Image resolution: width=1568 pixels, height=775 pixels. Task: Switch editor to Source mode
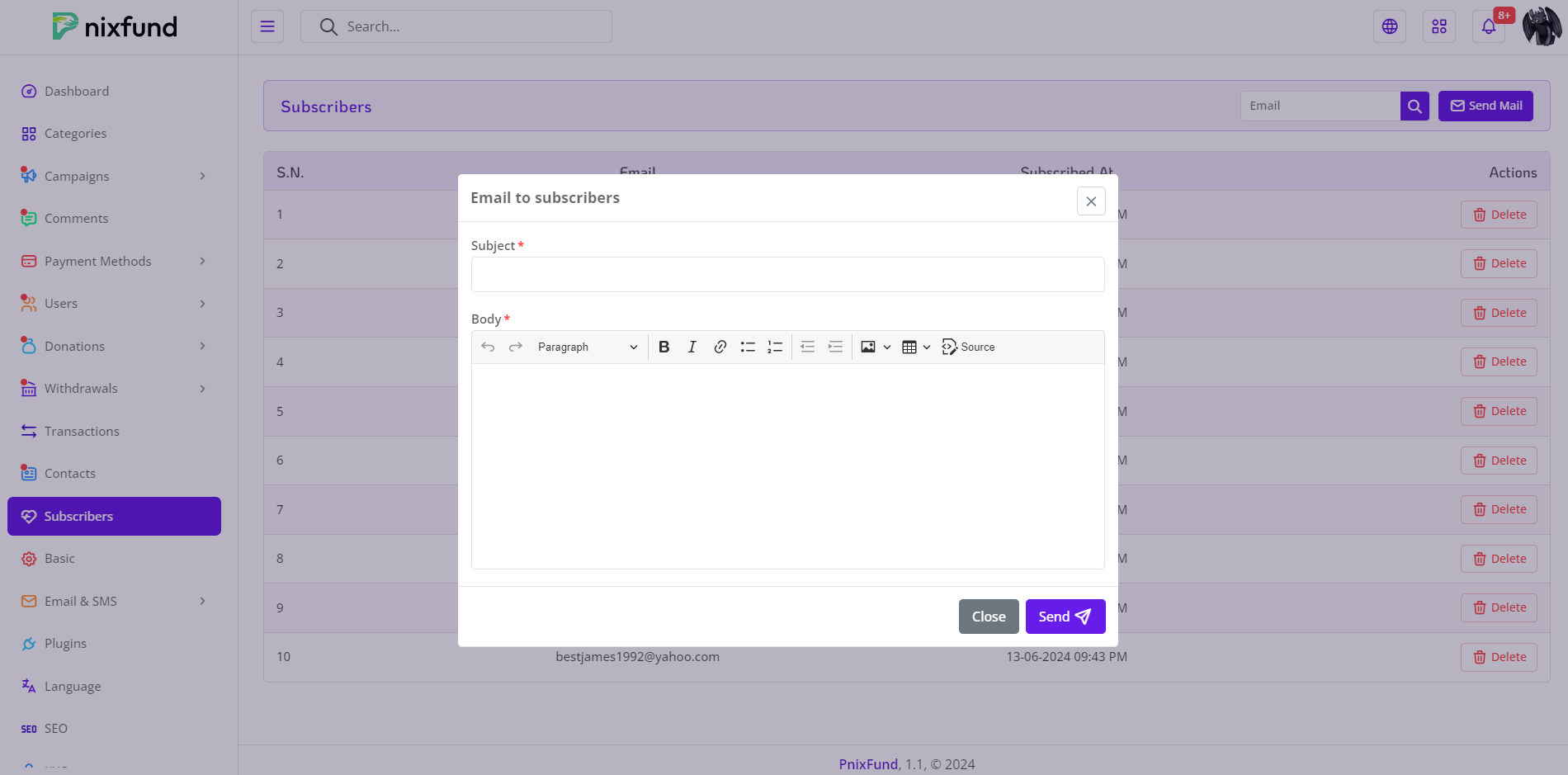(968, 347)
